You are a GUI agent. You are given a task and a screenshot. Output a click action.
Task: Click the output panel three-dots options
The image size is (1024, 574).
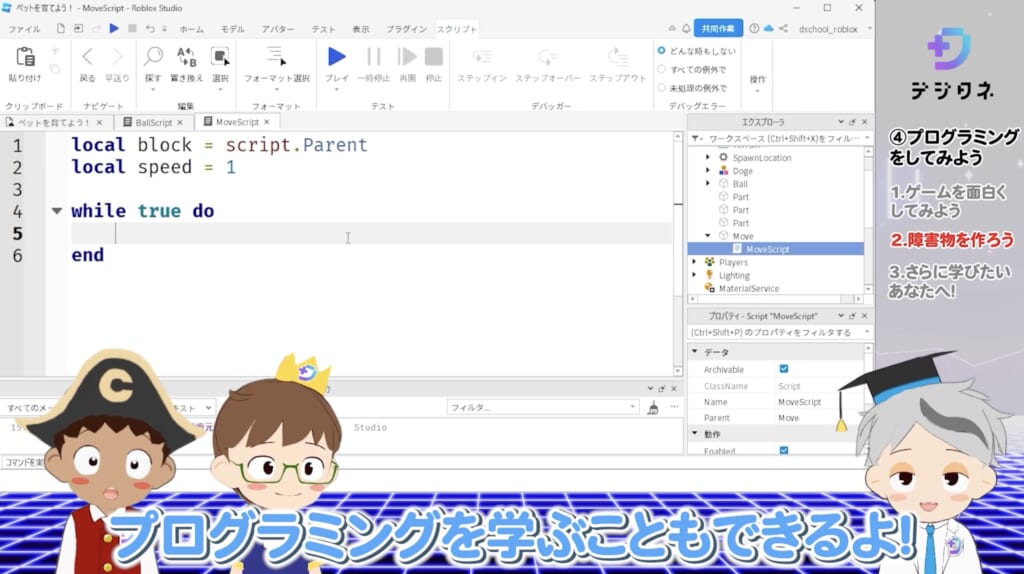[674, 407]
